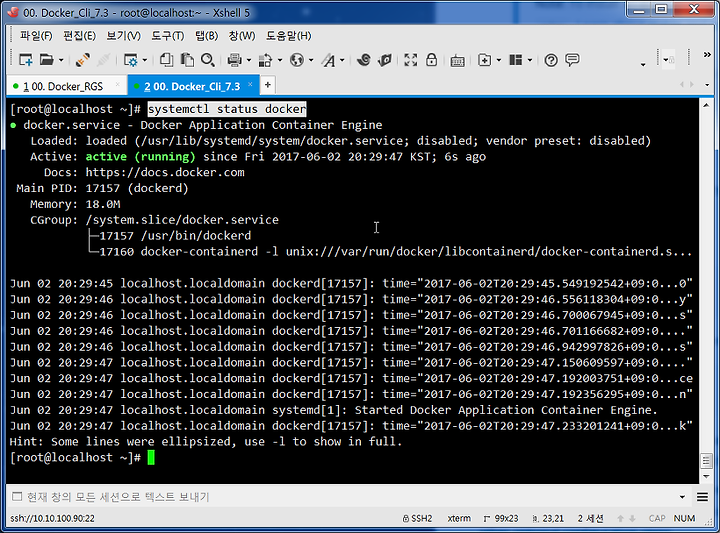Open session Properties gear icon
Screen dimensions: 720x533
pyautogui.click(x=131, y=60)
